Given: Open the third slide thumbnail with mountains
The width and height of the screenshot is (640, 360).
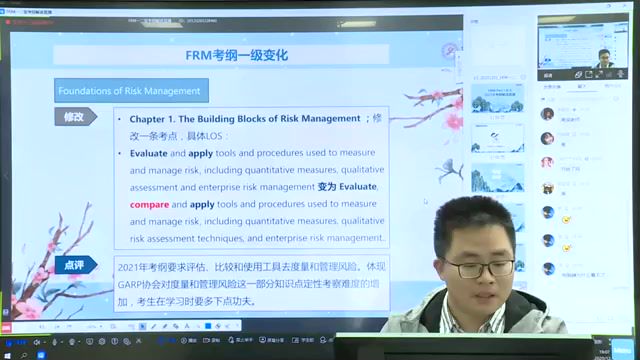Looking at the screenshot, I should (498, 178).
